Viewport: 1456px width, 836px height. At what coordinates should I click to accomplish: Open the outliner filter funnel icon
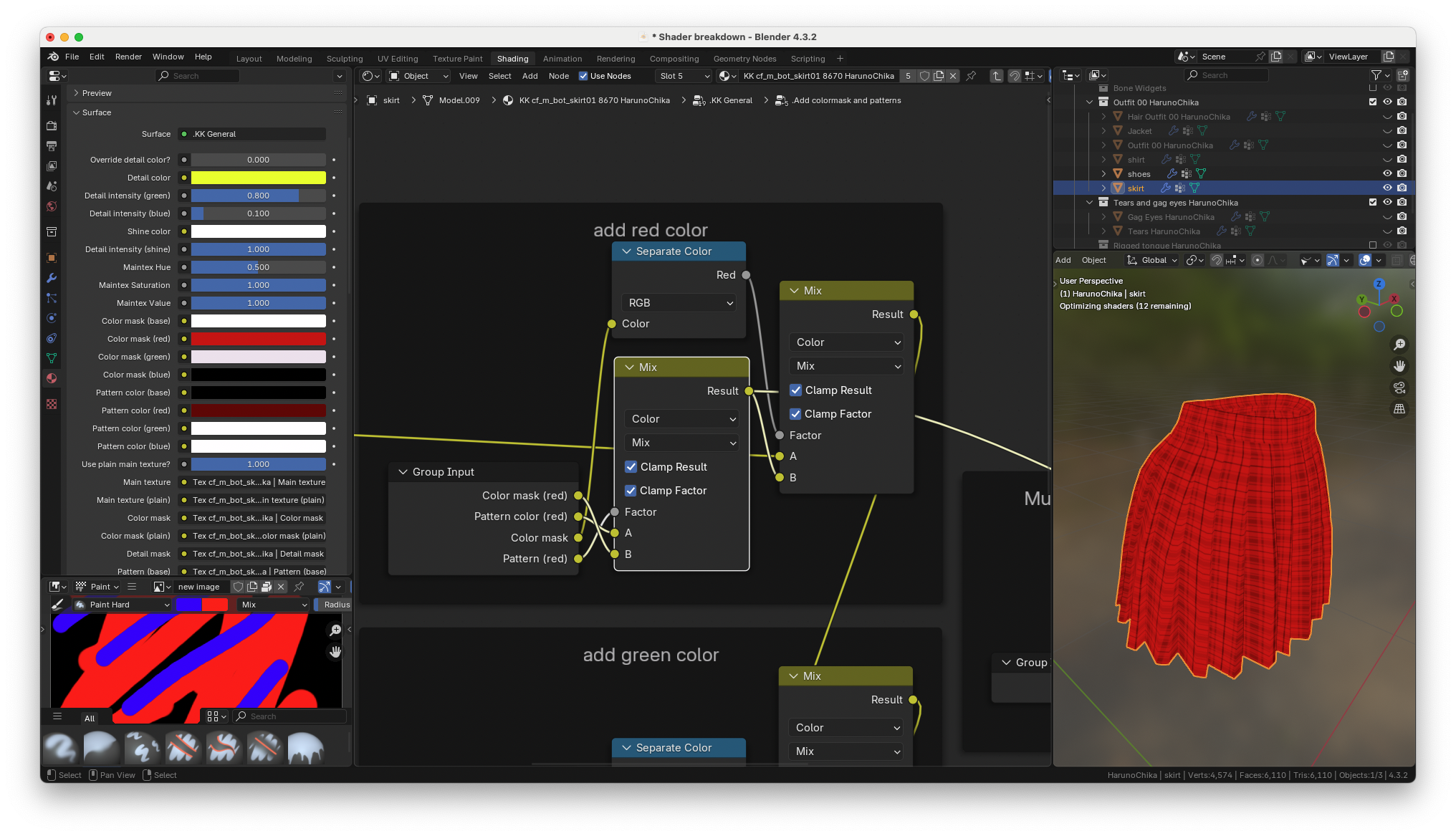tap(1376, 75)
